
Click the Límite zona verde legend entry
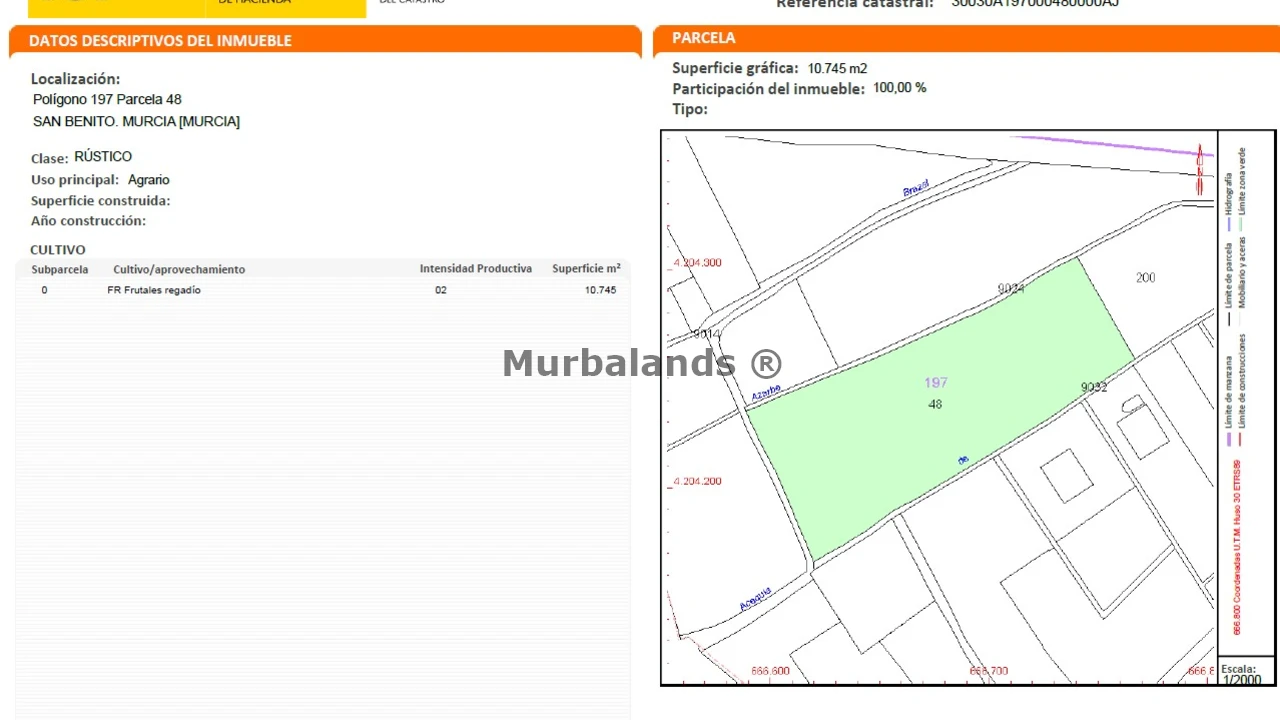[x=1242, y=180]
